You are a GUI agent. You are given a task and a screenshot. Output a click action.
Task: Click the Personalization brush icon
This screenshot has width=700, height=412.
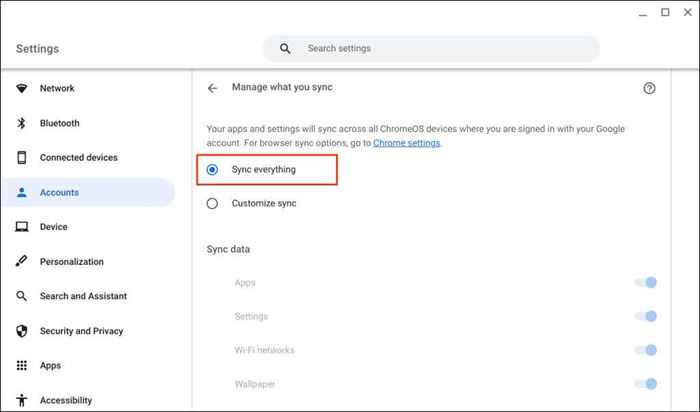21,261
